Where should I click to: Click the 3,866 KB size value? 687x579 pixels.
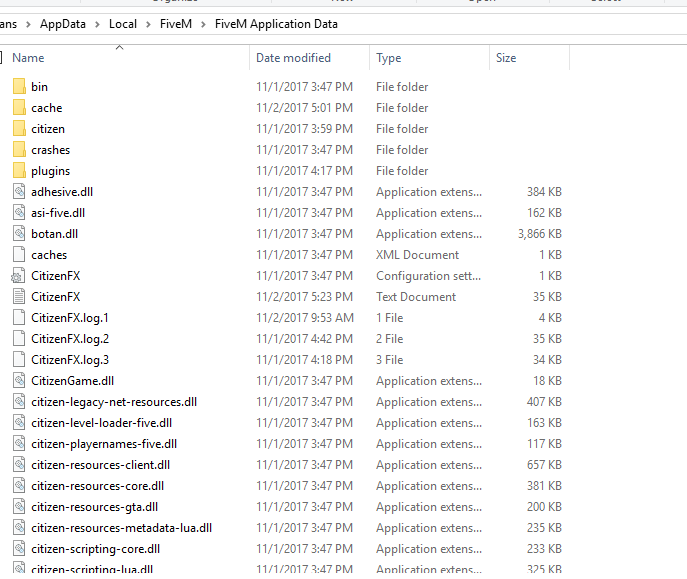[540, 234]
